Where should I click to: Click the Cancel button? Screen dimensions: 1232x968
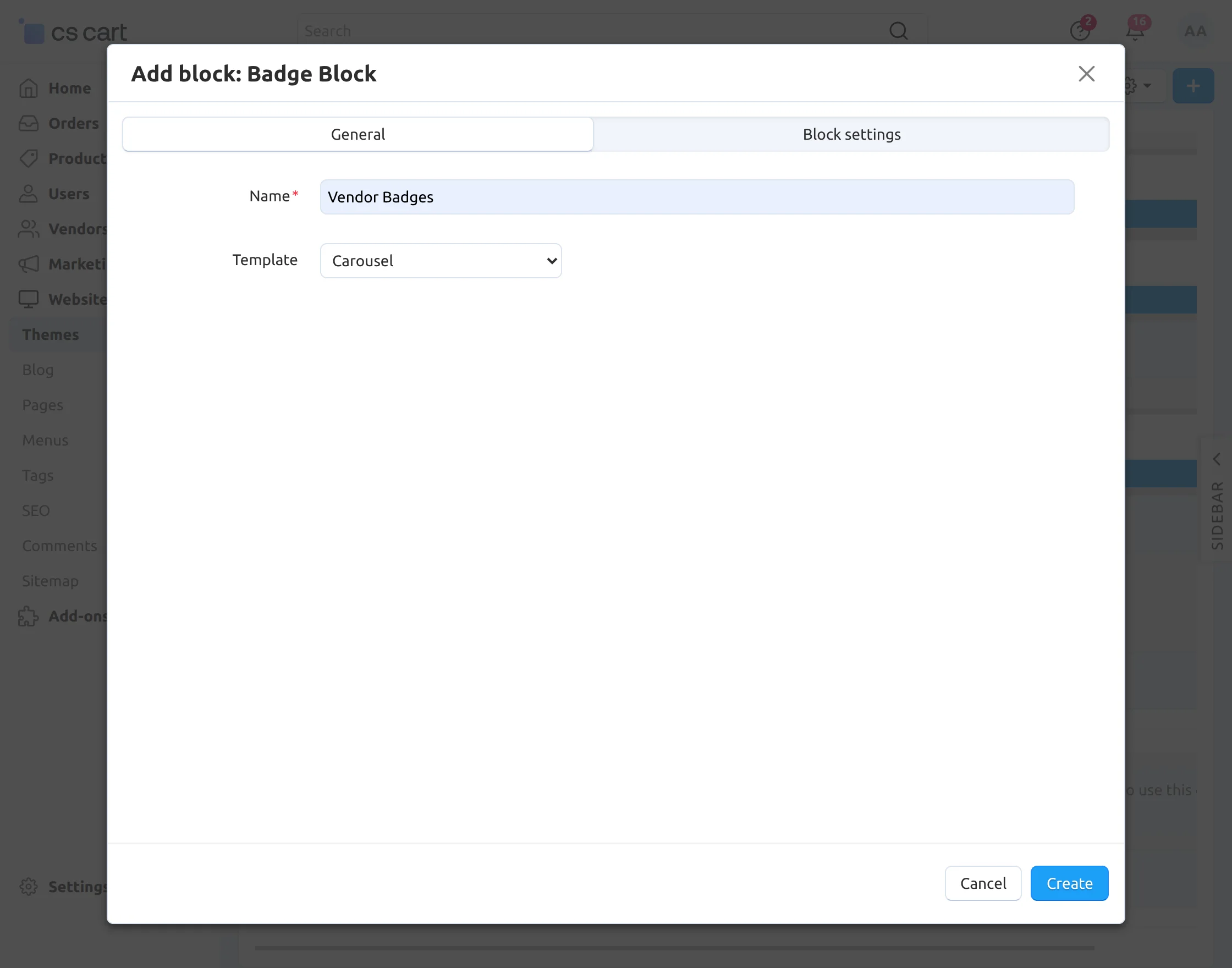983,883
